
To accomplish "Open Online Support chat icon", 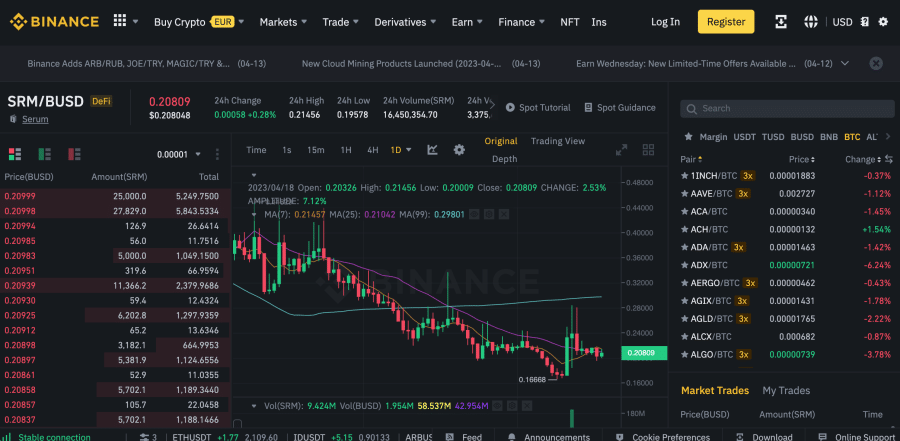I will [823, 437].
